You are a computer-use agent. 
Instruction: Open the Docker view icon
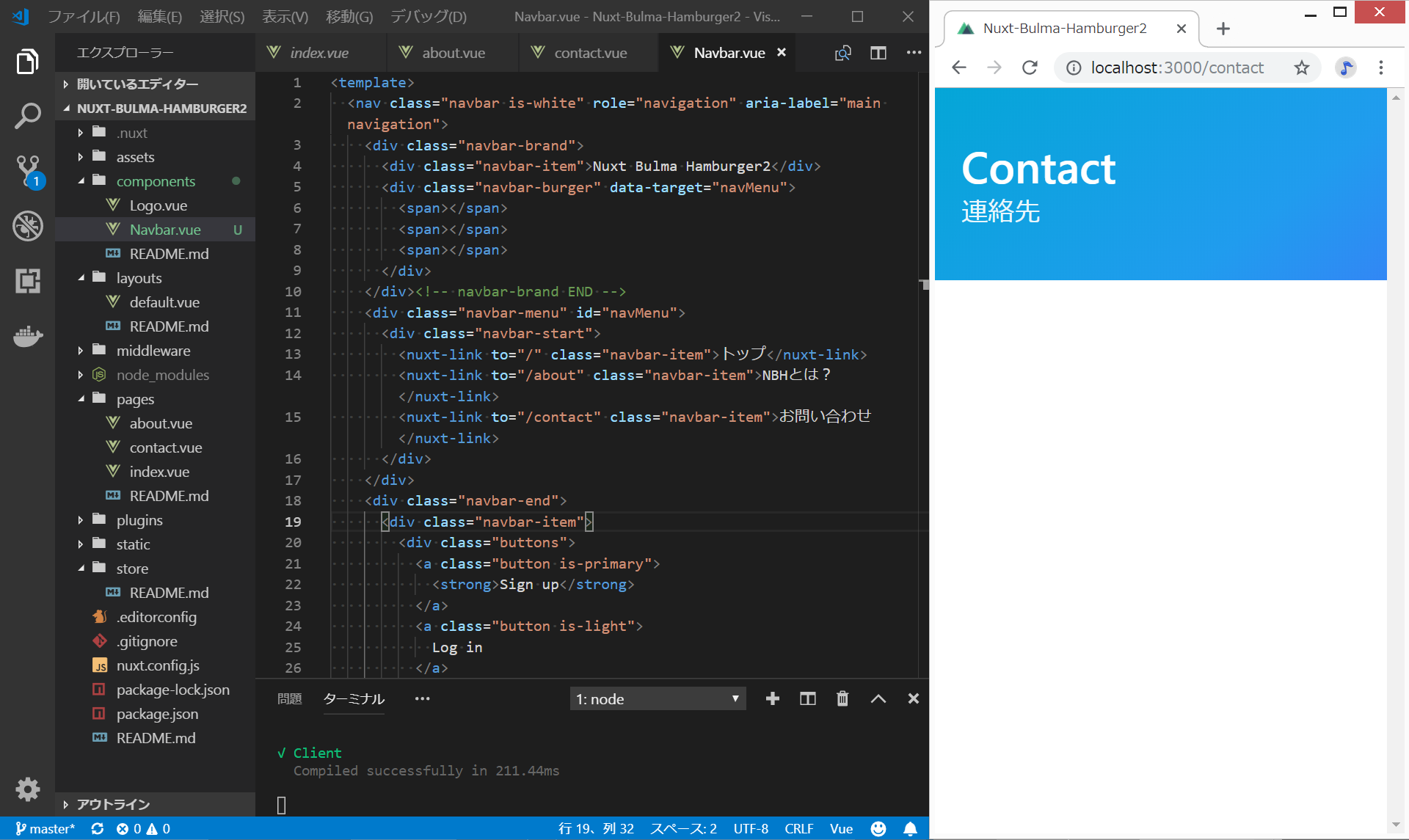coord(27,337)
